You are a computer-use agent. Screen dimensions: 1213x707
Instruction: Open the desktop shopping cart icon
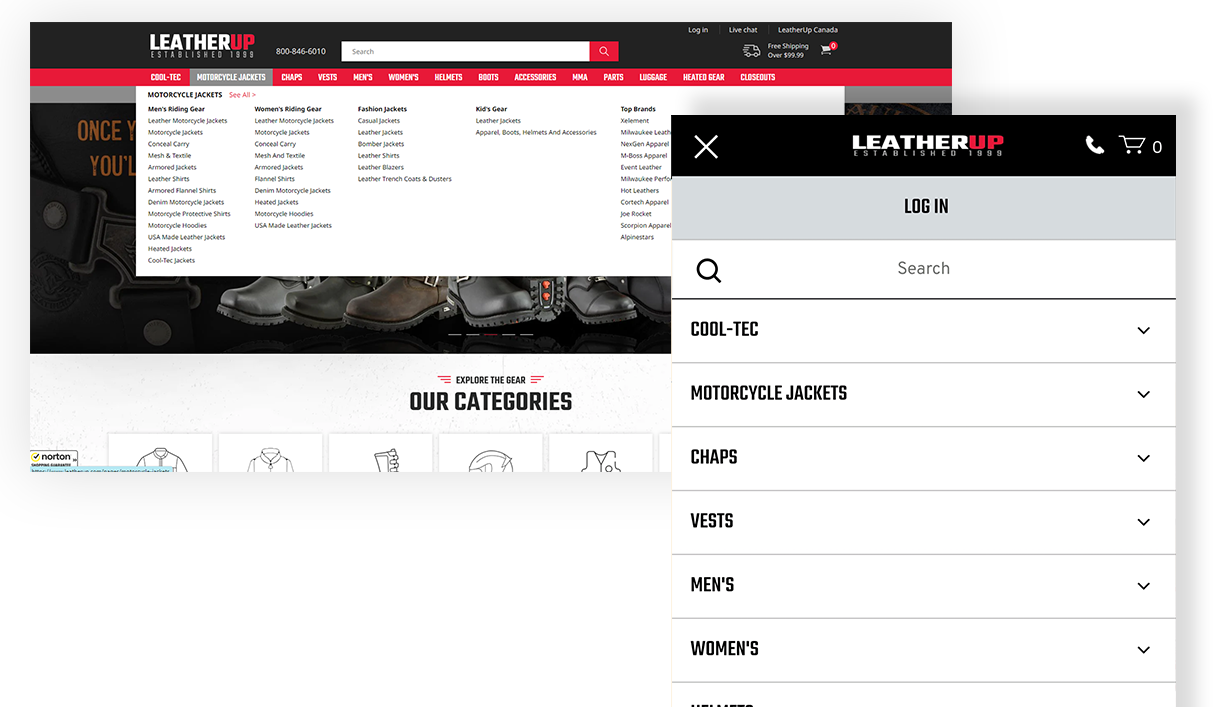point(826,49)
